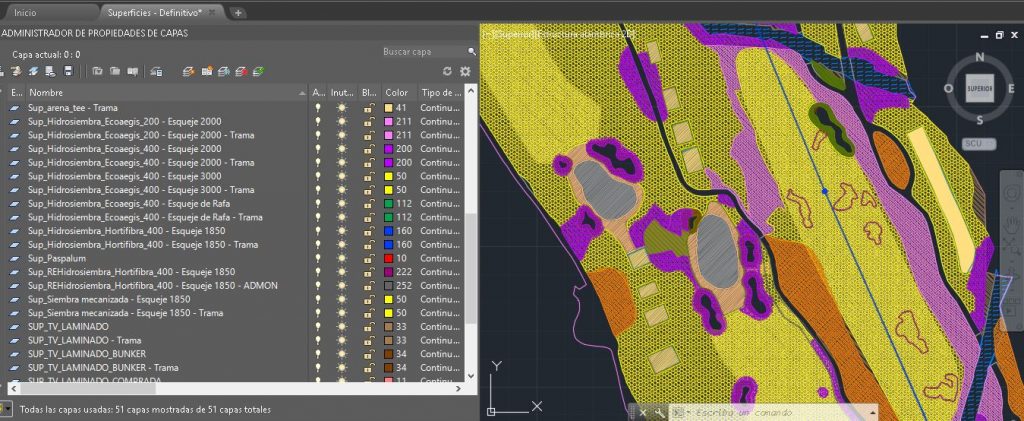This screenshot has width=1024, height=421.
Task: Change the red color swatch of Sup_Paspalum
Action: (388, 258)
